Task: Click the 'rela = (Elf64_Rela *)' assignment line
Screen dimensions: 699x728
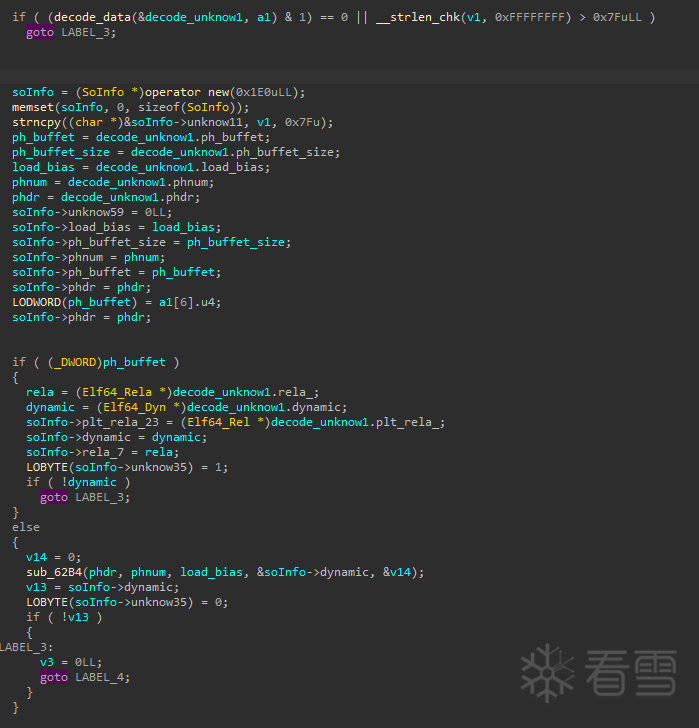Action: 172,392
